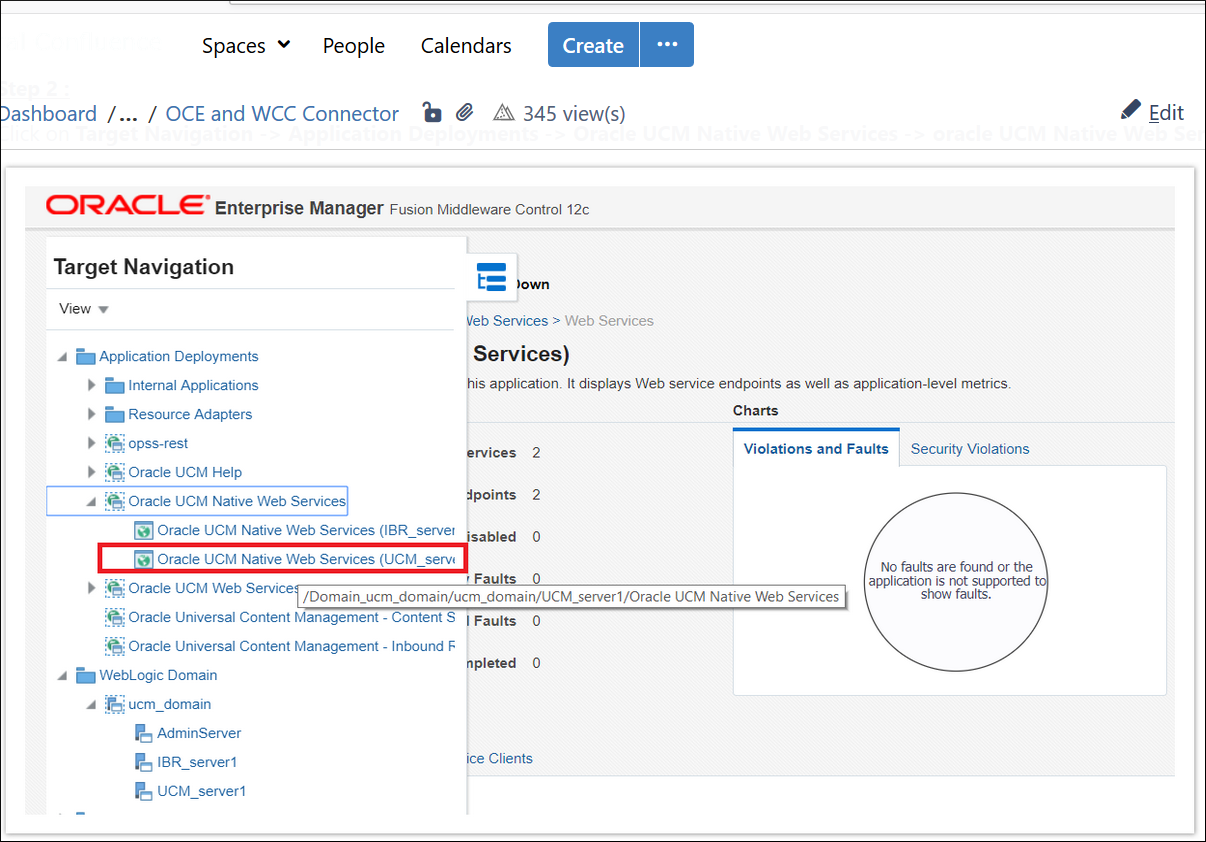Open the Spaces dropdown menu
The width and height of the screenshot is (1206, 842).
click(x=246, y=46)
